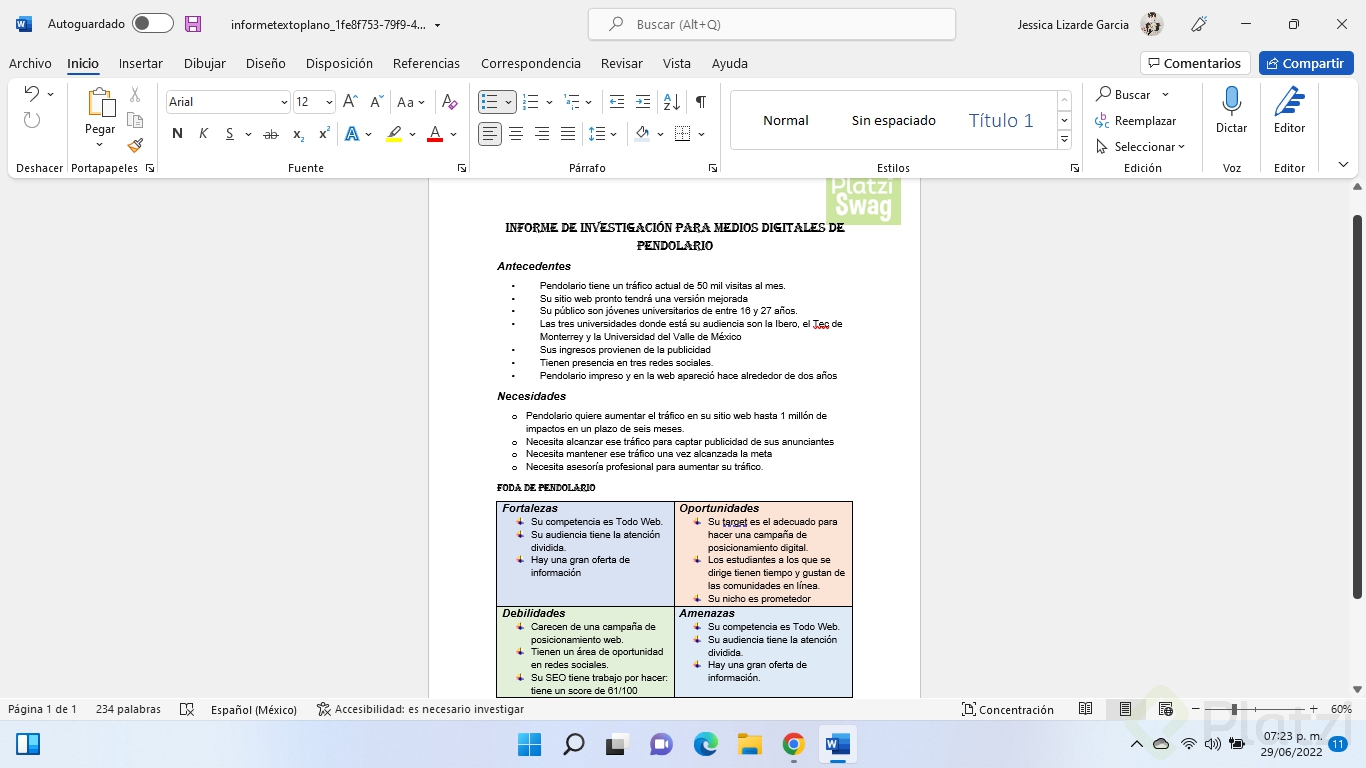Open line and paragraph spacing options

pyautogui.click(x=597, y=134)
